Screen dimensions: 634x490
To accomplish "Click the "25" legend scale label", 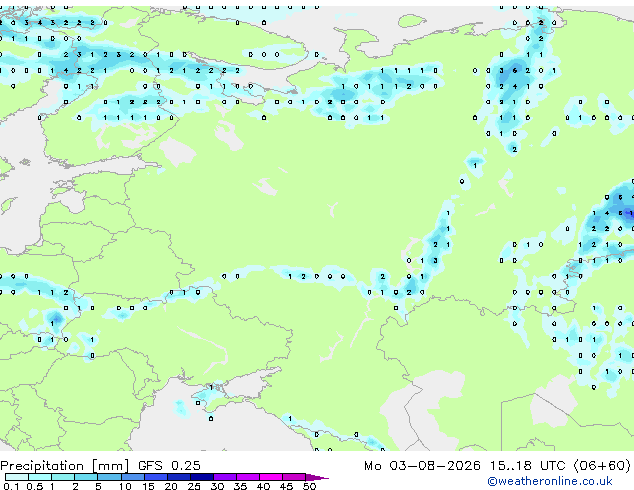I will [x=194, y=486].
